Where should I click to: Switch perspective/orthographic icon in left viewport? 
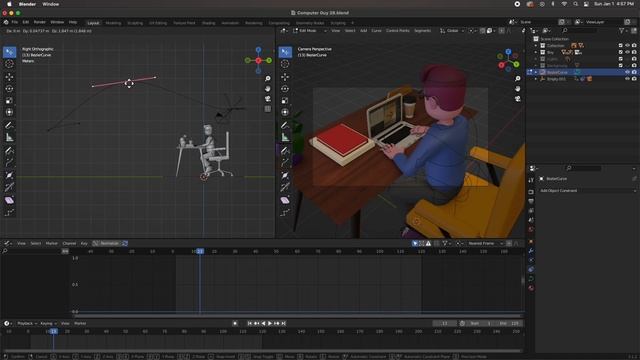(268, 109)
